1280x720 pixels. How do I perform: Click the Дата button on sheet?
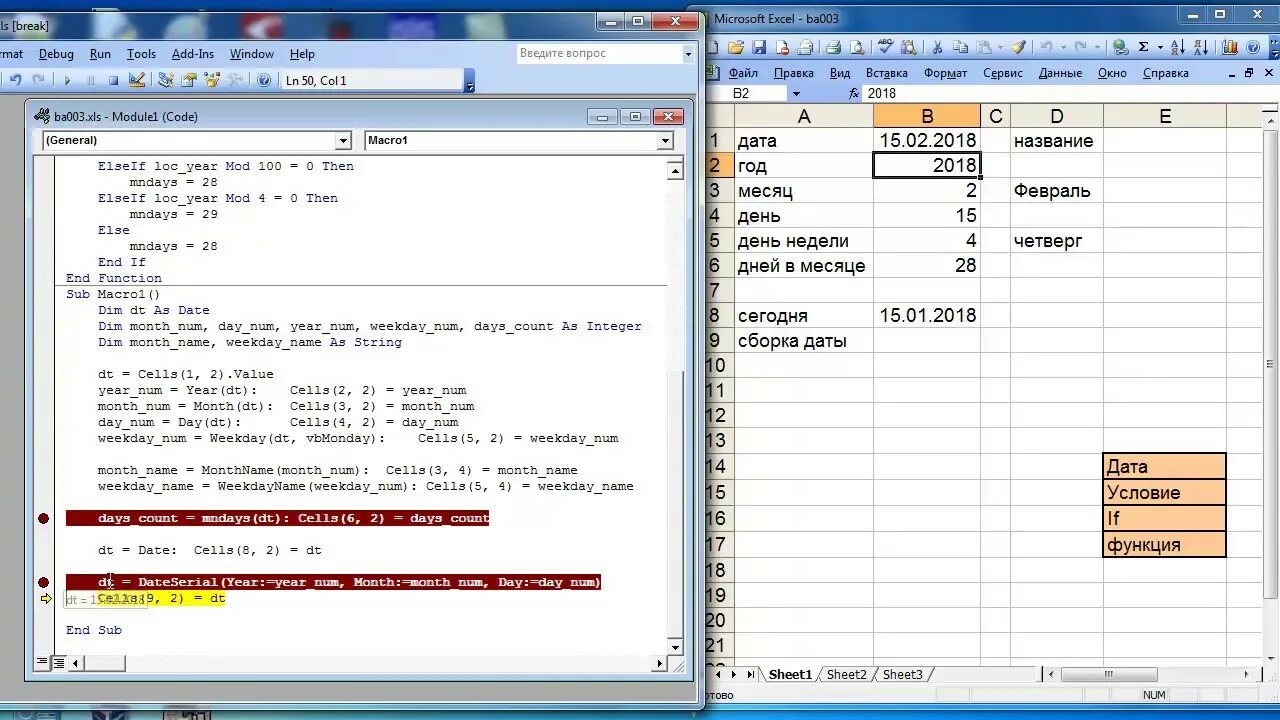(1165, 466)
